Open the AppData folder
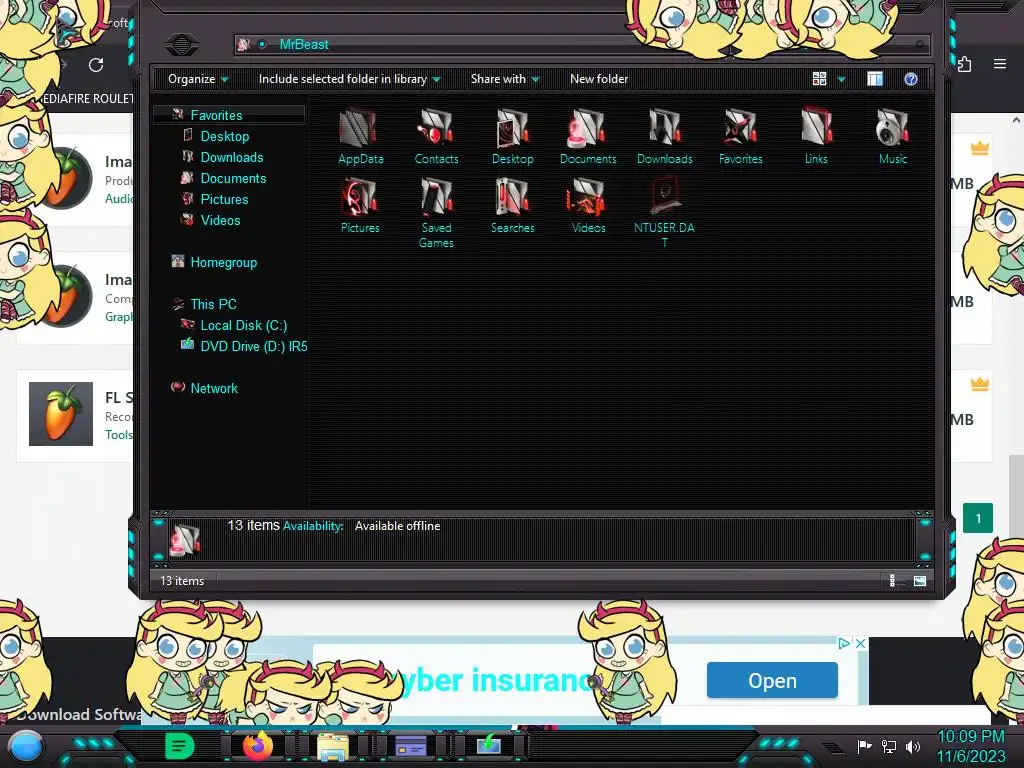Viewport: 1024px width, 768px height. coord(360,136)
